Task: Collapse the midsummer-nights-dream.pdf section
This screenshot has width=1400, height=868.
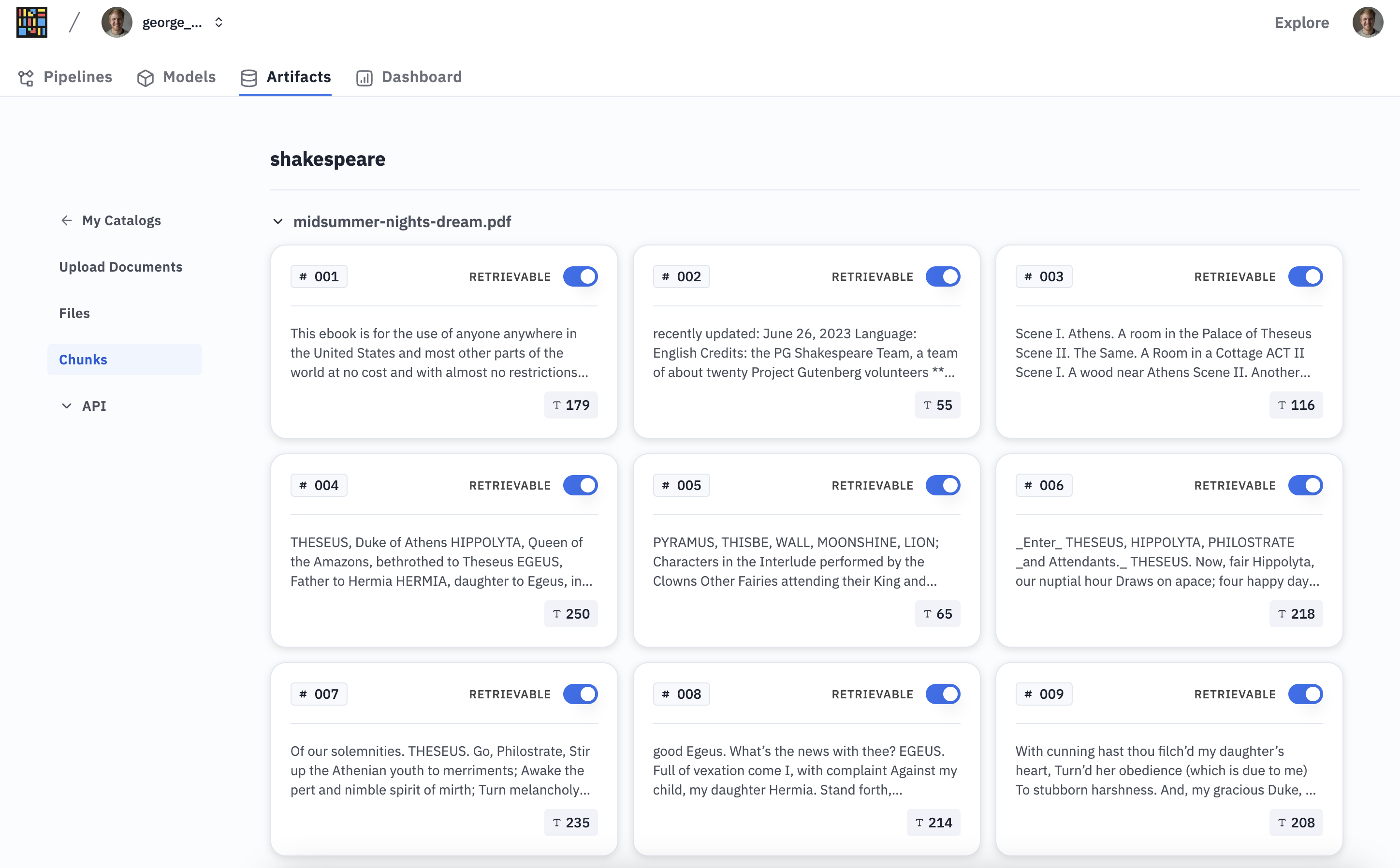Action: [278, 222]
